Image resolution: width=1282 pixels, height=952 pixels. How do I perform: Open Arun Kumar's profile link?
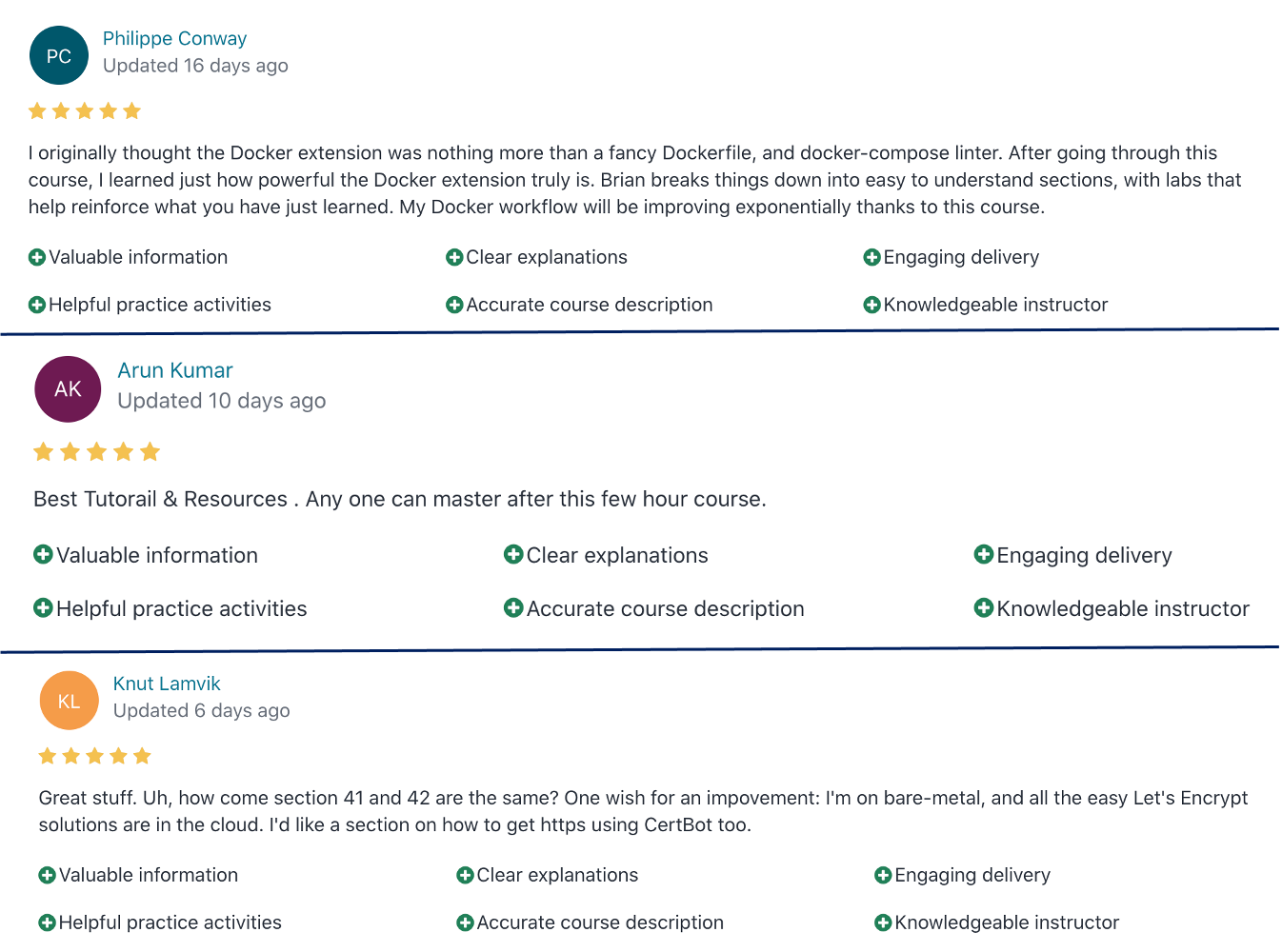point(175,370)
